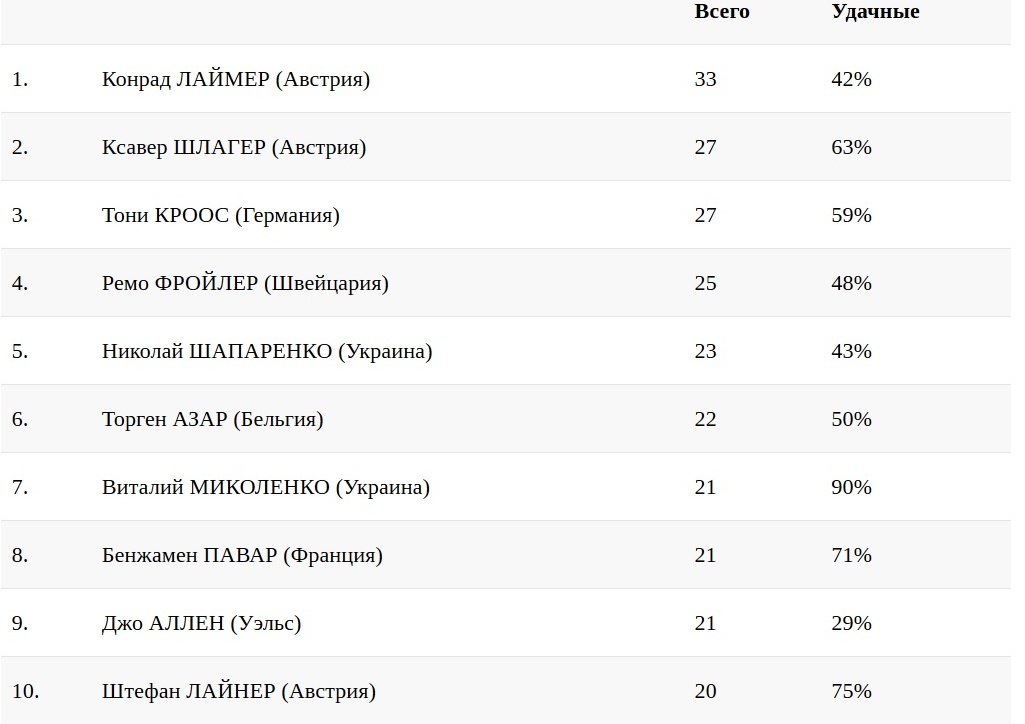Click the 90% success value

(851, 487)
